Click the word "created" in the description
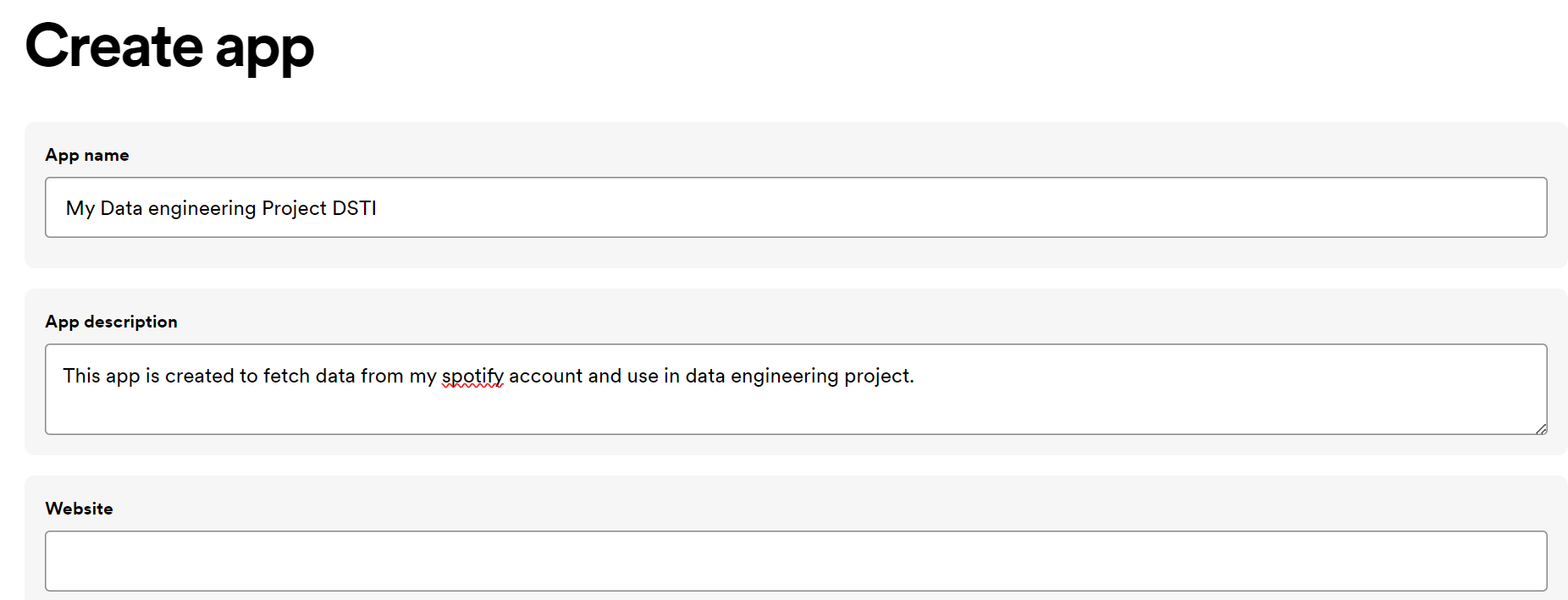This screenshot has height=600, width=1568. point(199,376)
